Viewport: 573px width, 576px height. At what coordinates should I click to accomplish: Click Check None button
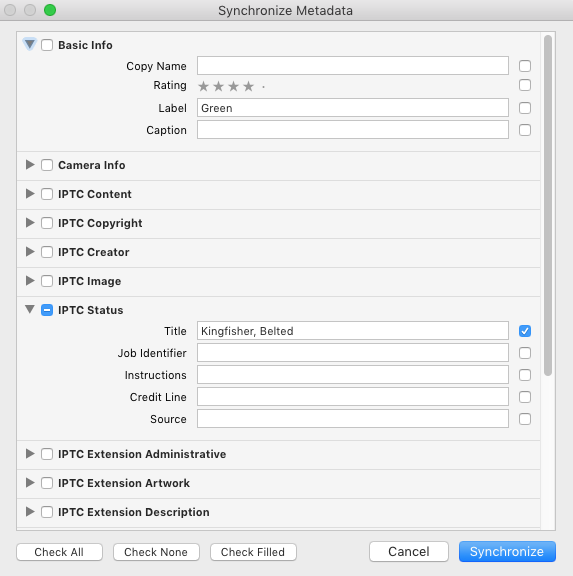(156, 552)
